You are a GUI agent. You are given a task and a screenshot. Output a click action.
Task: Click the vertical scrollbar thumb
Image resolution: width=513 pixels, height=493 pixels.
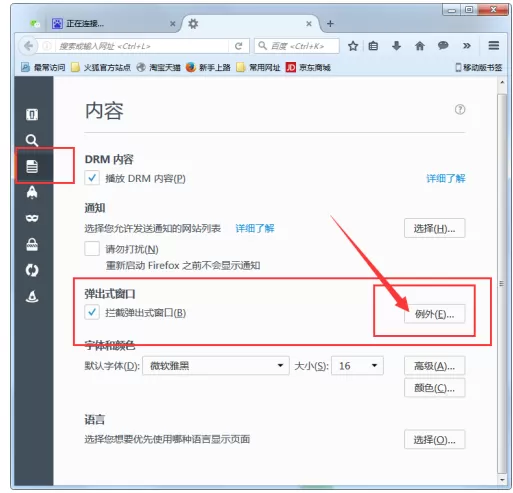502,283
